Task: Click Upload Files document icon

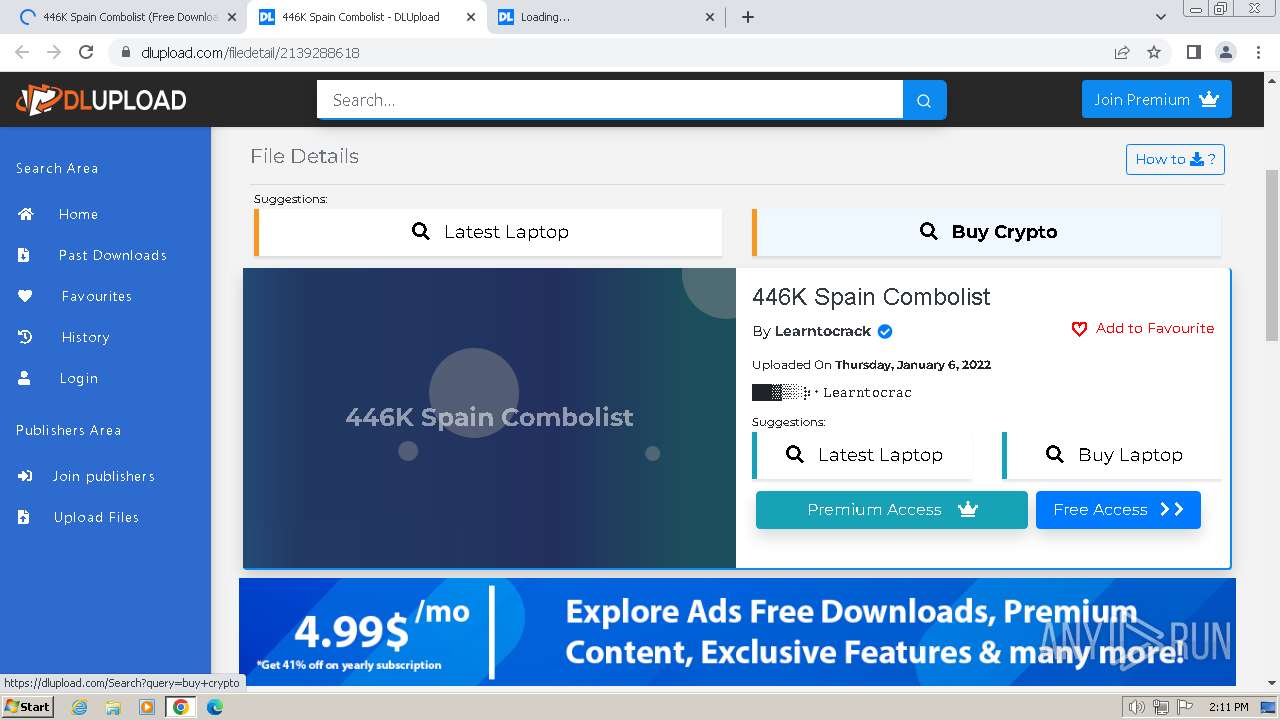Action: tap(24, 517)
